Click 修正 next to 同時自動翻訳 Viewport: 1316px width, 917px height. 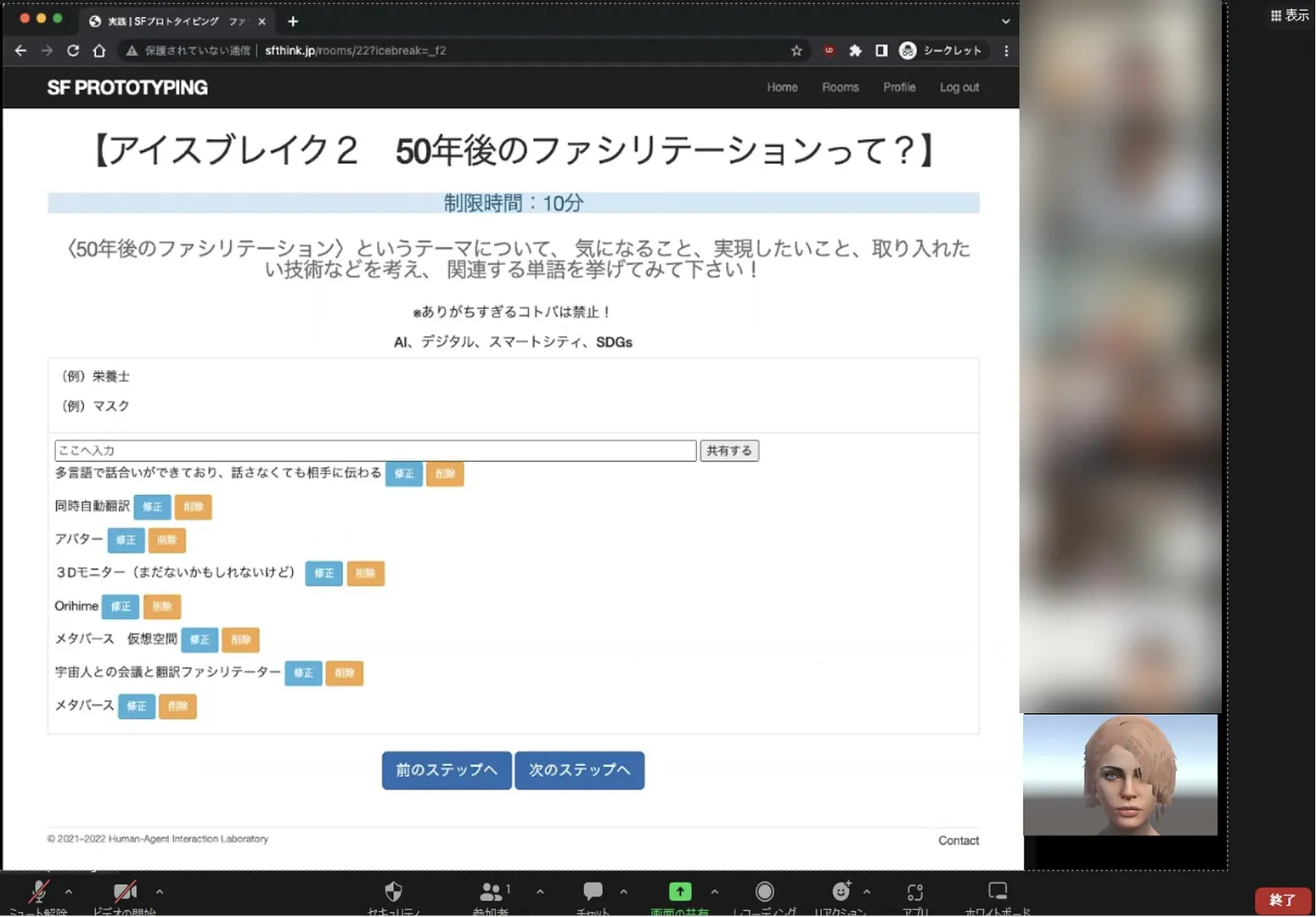coord(153,507)
